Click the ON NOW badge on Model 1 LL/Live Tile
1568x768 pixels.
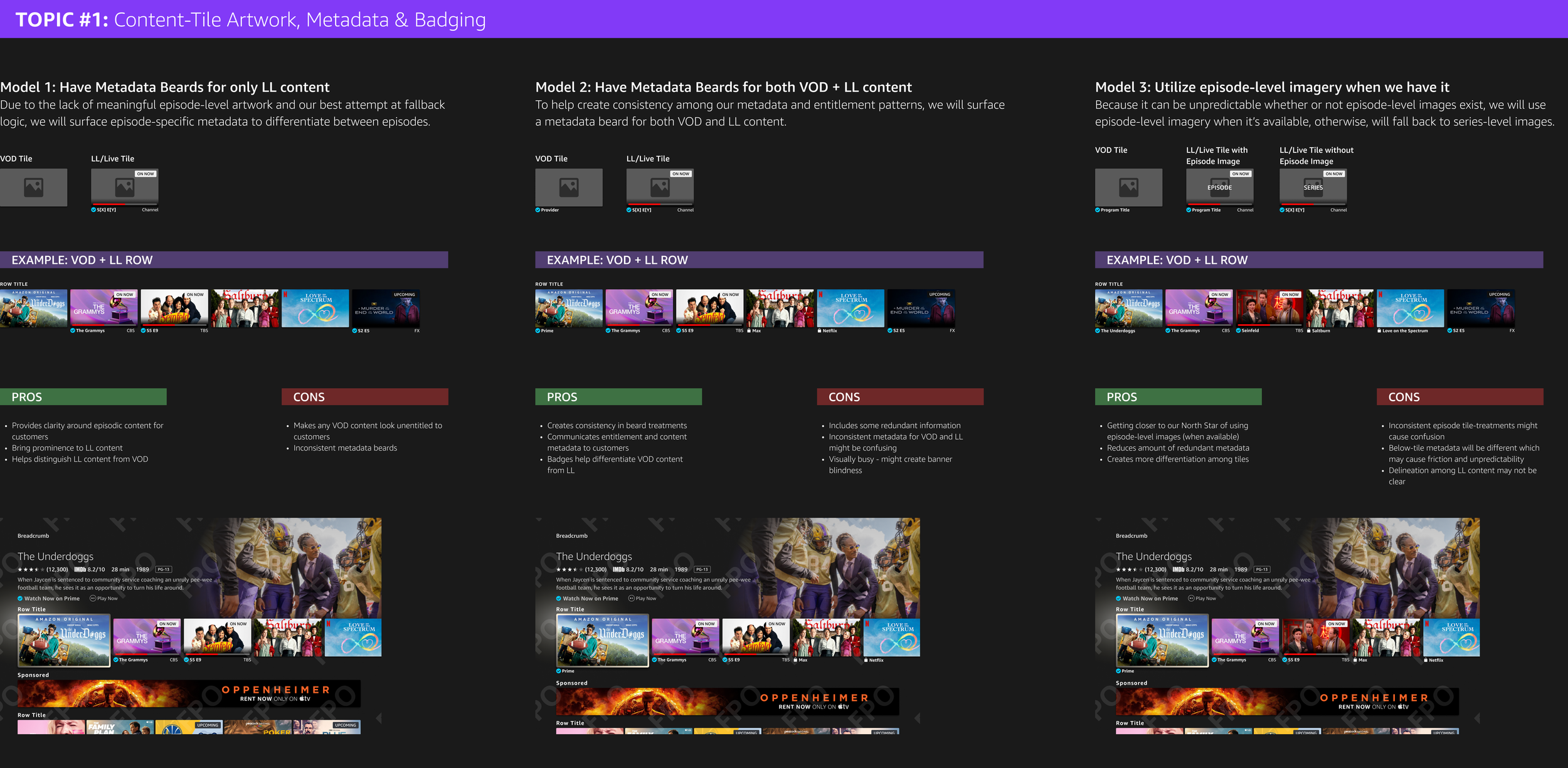point(146,174)
